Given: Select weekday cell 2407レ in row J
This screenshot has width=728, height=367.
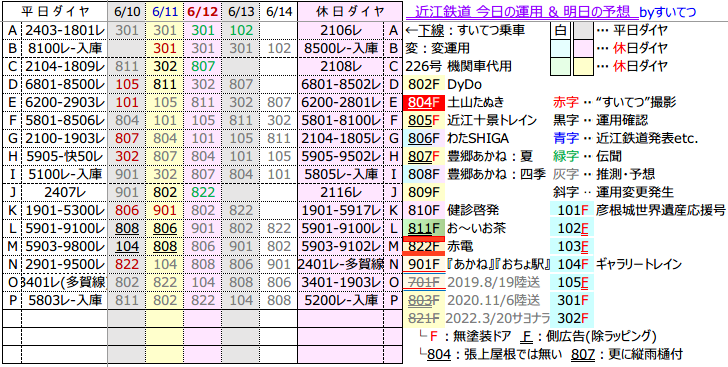Looking at the screenshot, I should point(64,192).
